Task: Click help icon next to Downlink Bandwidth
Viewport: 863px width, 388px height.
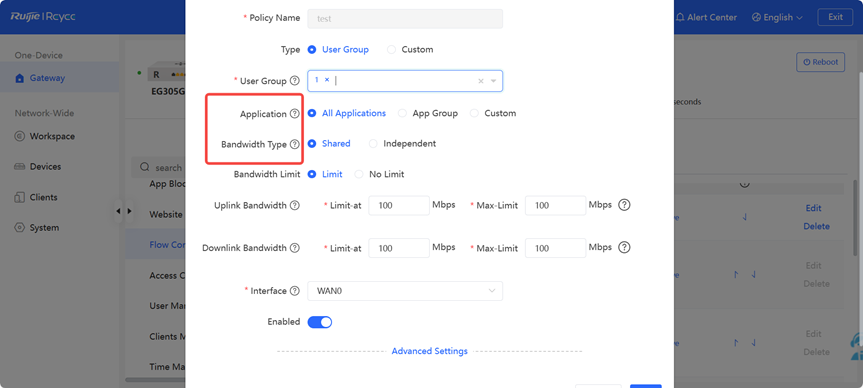Action: pyautogui.click(x=294, y=248)
